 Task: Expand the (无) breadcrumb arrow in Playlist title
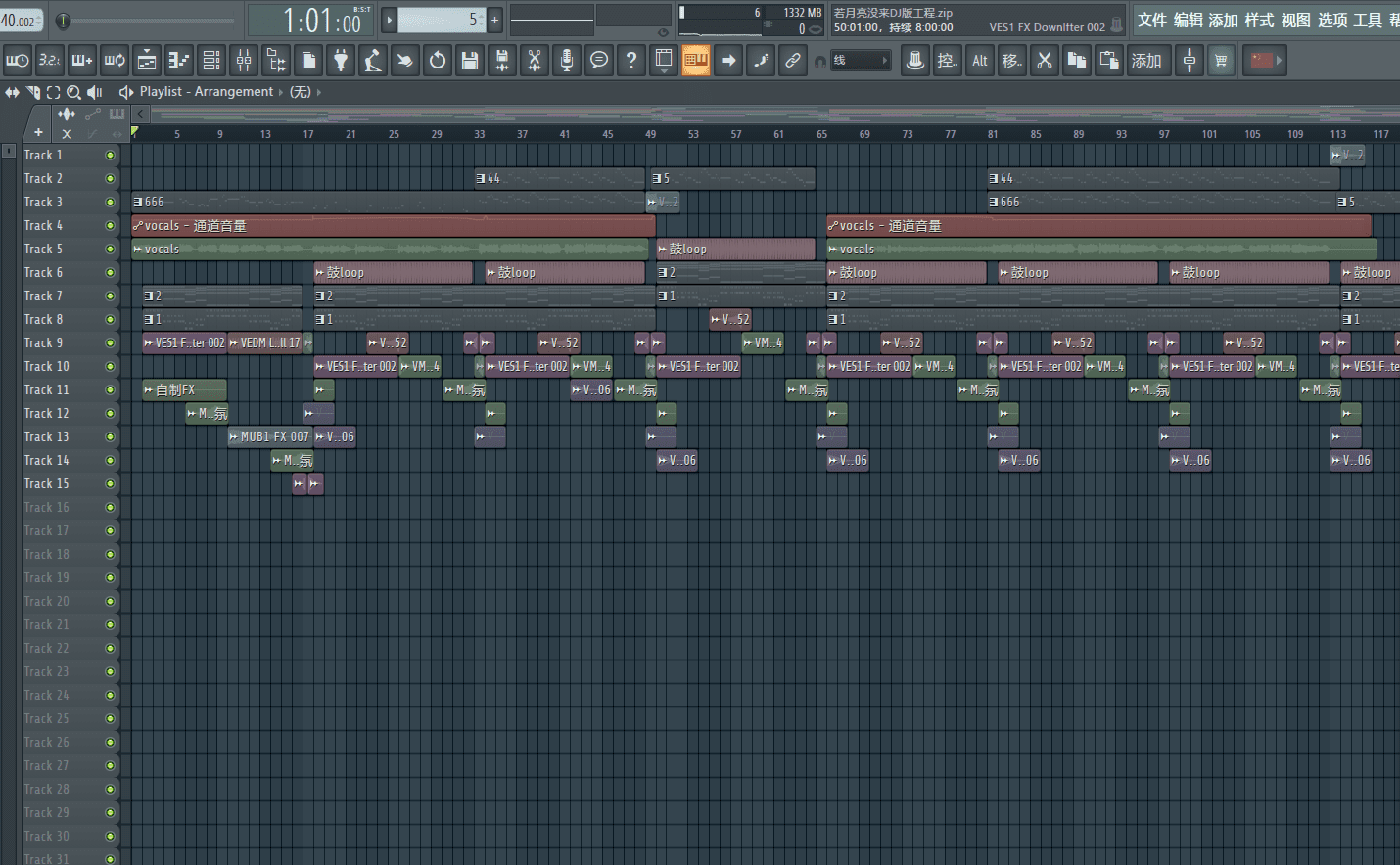click(x=318, y=92)
